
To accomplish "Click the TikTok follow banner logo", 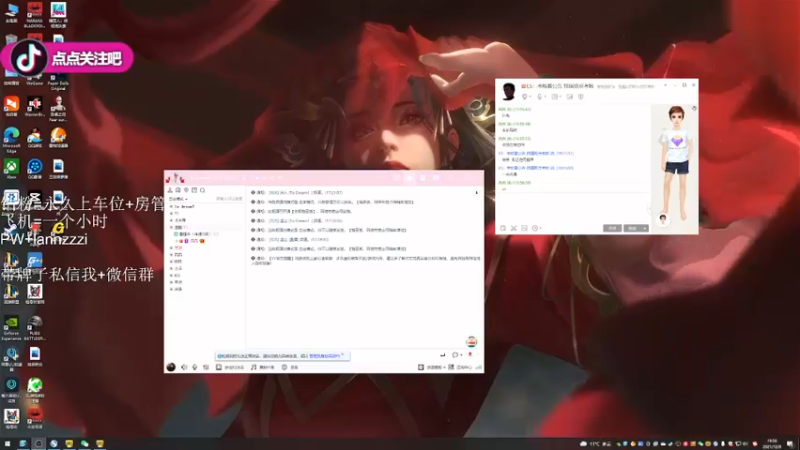I will 28,58.
